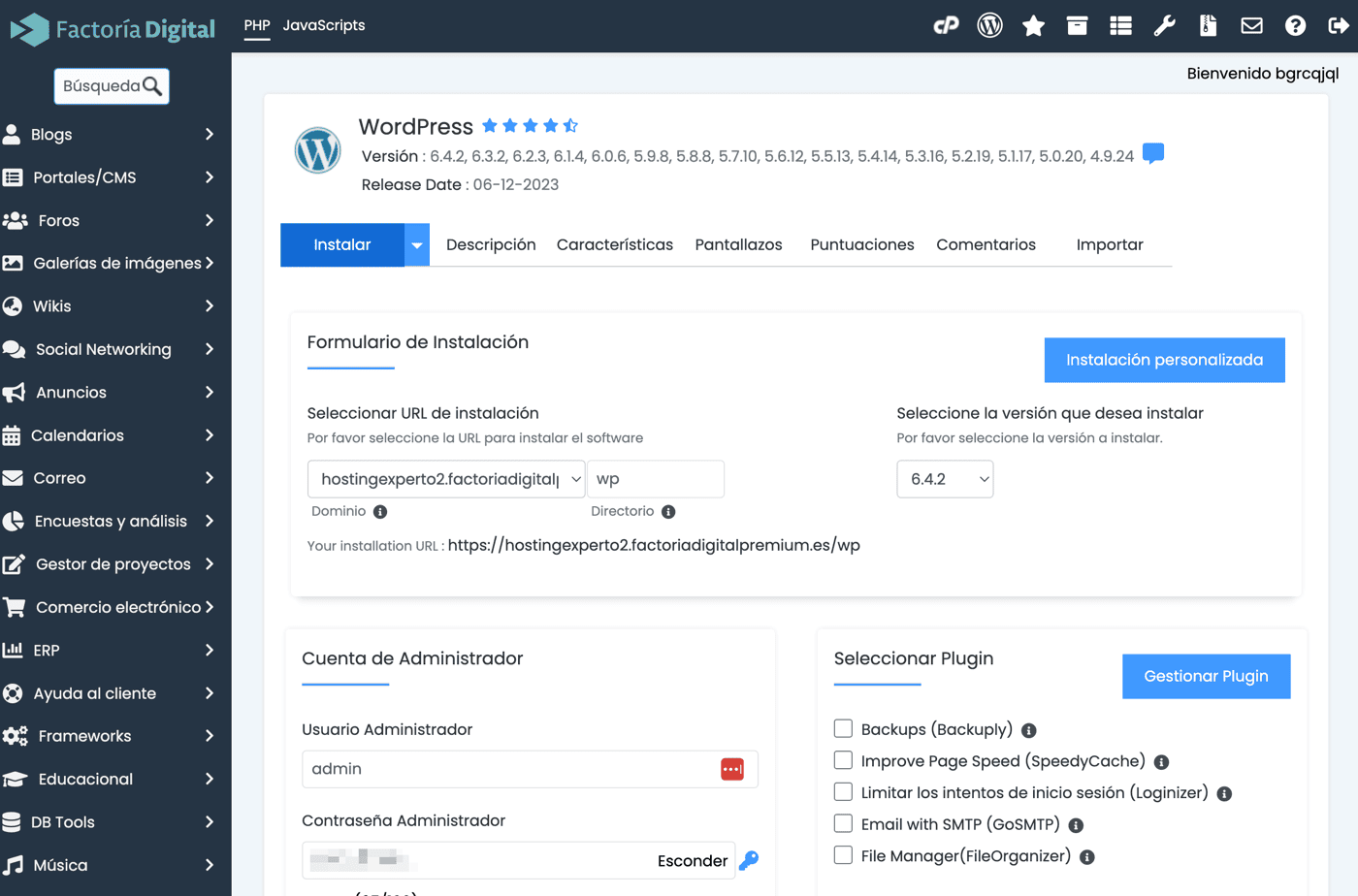Open the domain selection dropdown
The image size is (1358, 896).
tap(446, 479)
